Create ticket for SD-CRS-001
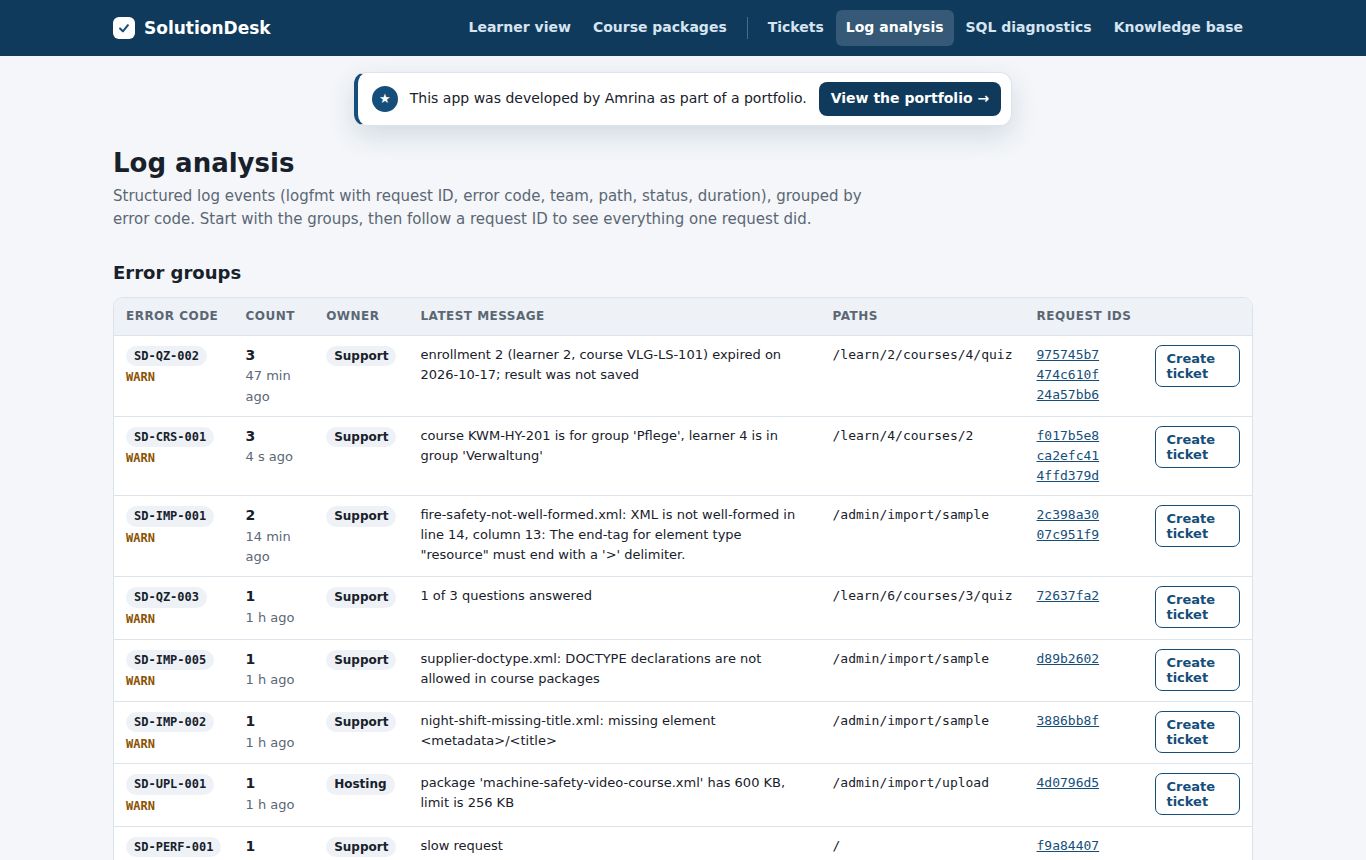 click(1197, 447)
